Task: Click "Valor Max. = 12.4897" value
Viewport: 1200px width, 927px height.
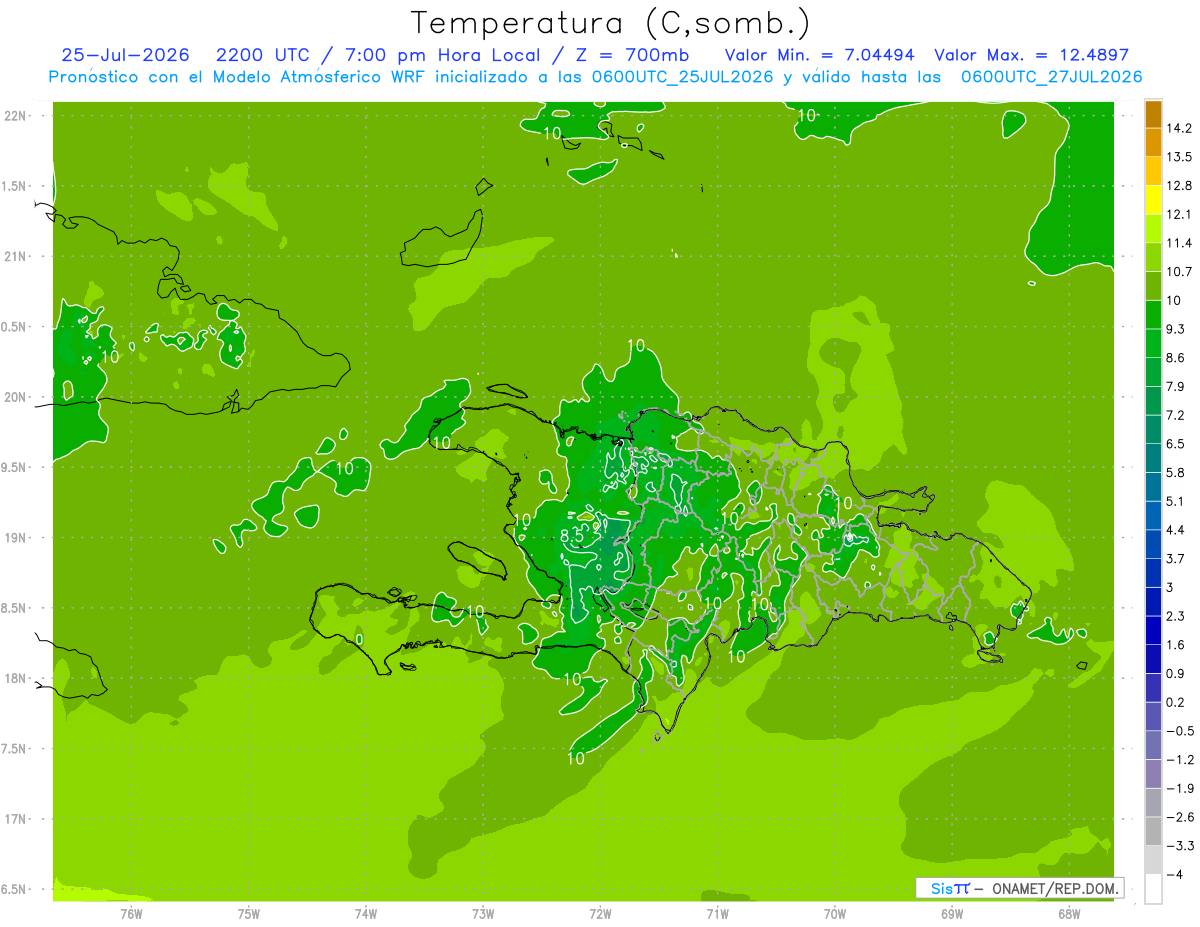Action: click(1032, 55)
